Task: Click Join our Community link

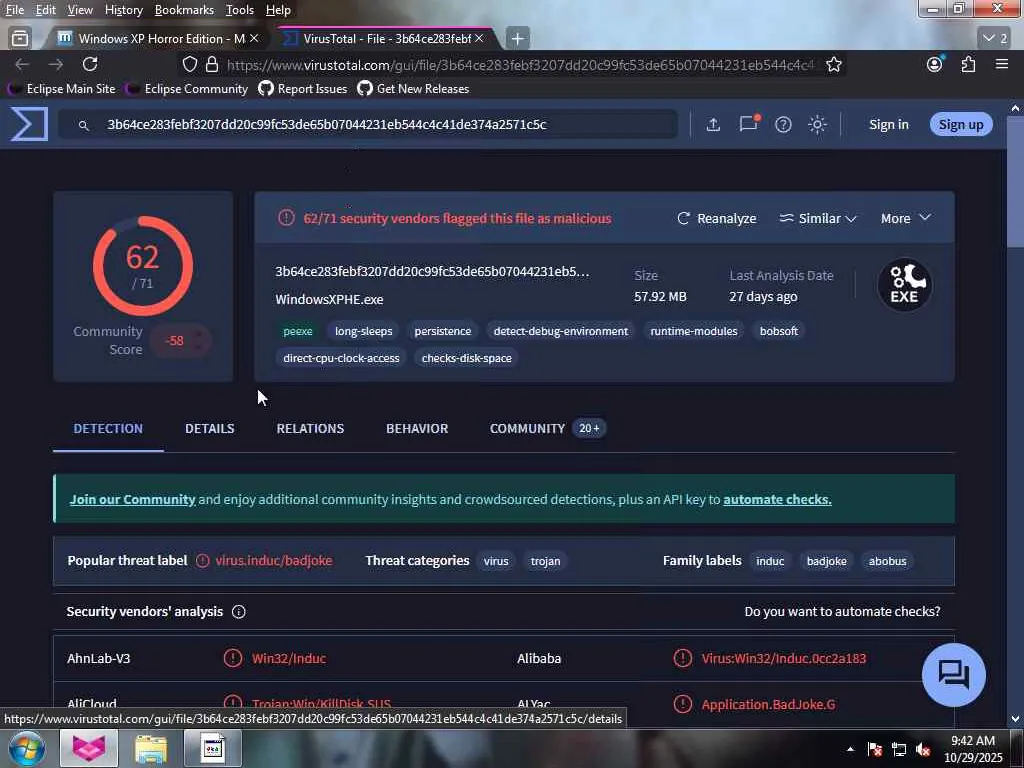Action: (133, 499)
